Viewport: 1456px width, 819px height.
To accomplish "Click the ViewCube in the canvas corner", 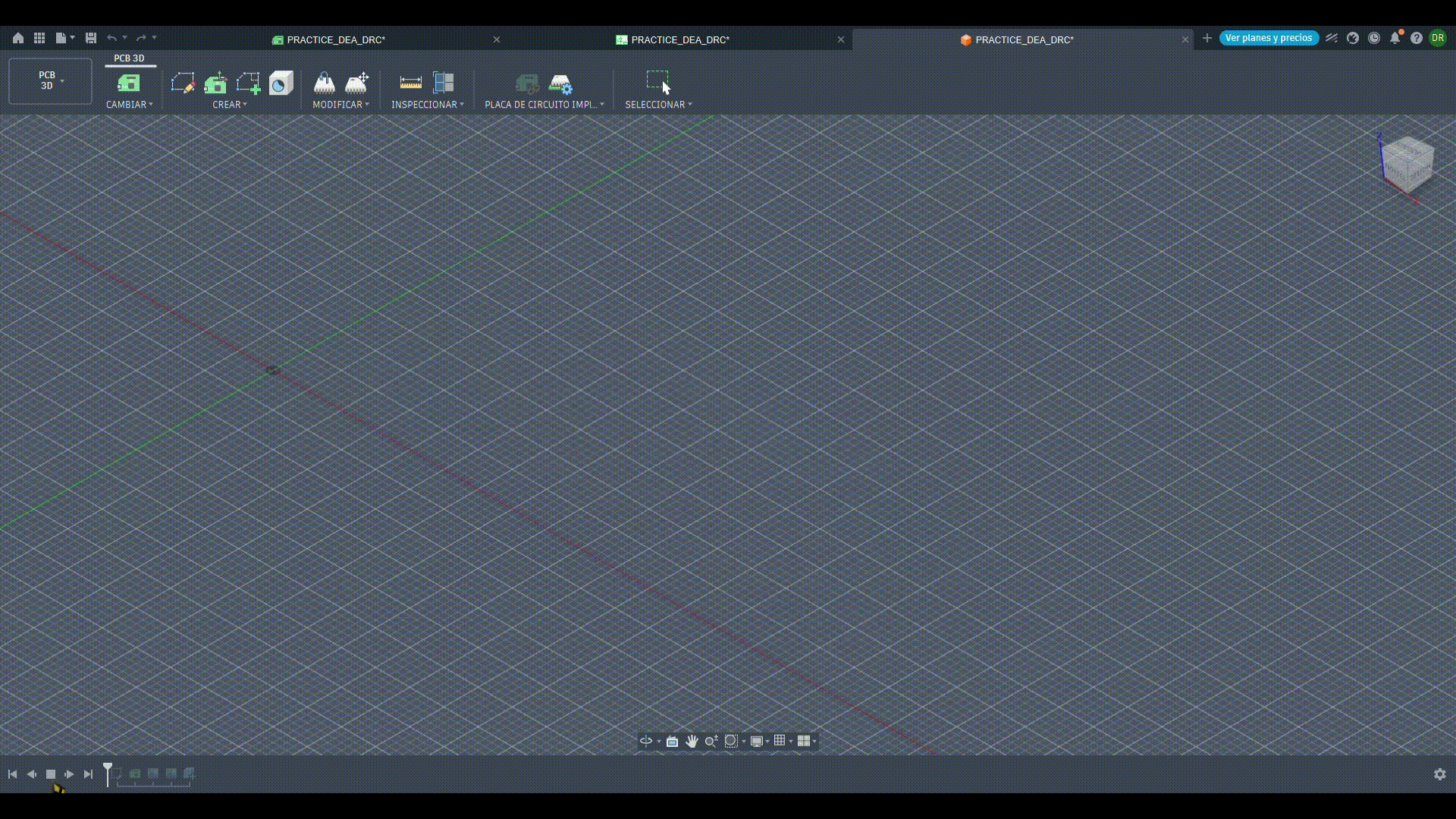I will 1407,164.
